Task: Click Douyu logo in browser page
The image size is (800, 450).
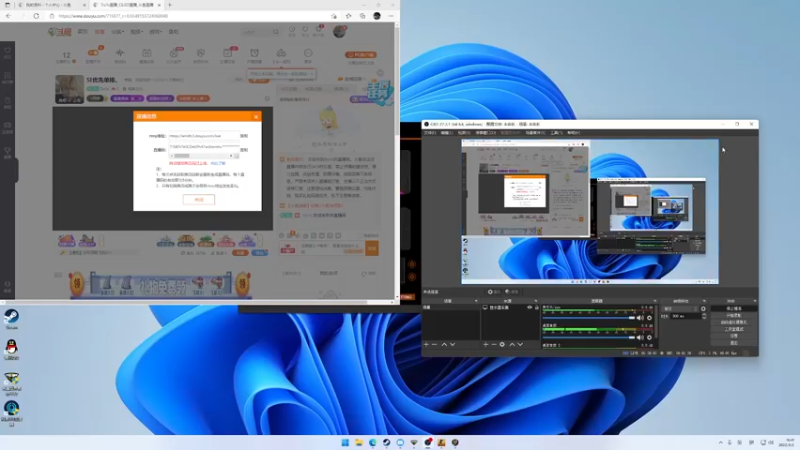Action: pyautogui.click(x=60, y=32)
